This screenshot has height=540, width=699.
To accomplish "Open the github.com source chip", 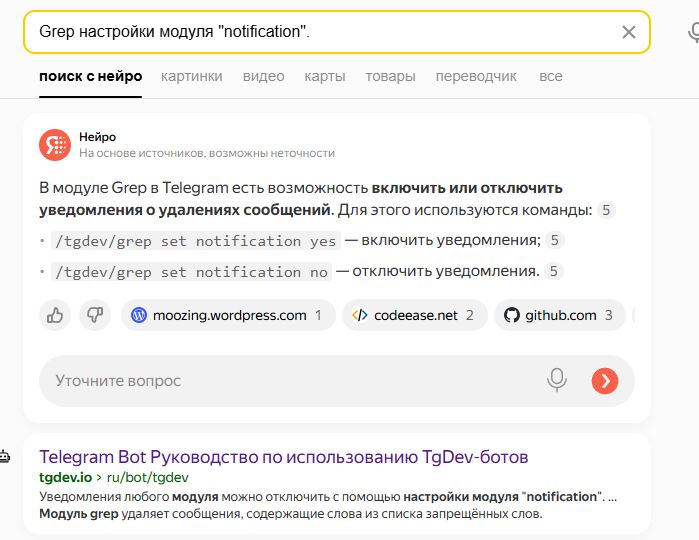I will 558,315.
